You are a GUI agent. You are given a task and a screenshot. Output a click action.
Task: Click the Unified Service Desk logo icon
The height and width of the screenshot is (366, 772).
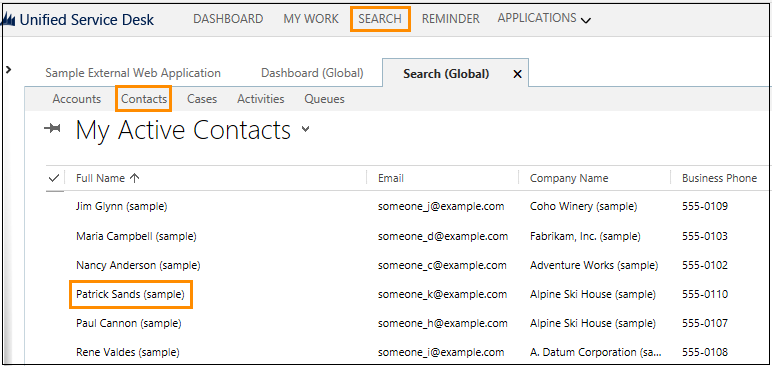[x=9, y=20]
